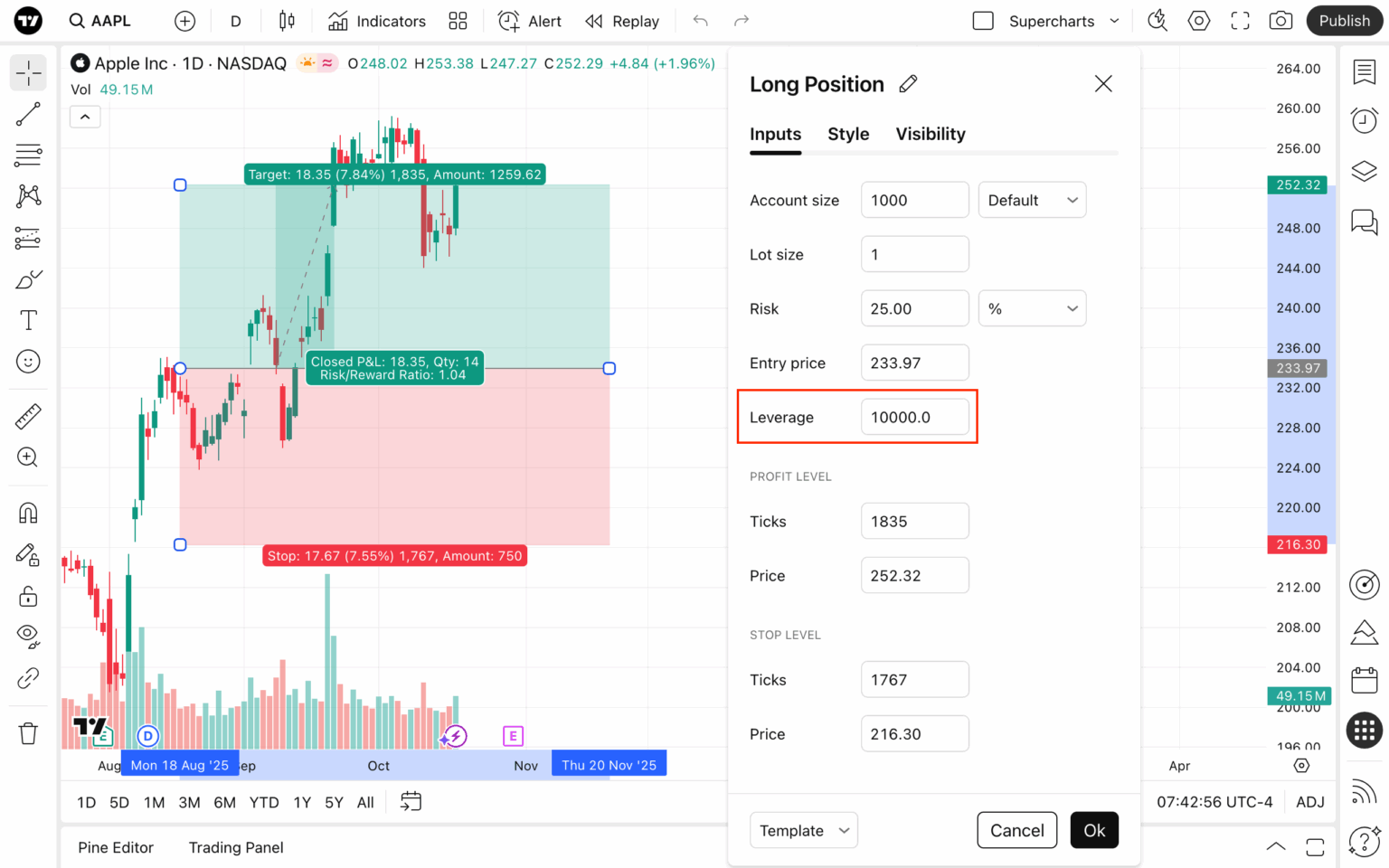Lock all drawings with the padlock icon
This screenshot has height=868, width=1389.
28,596
